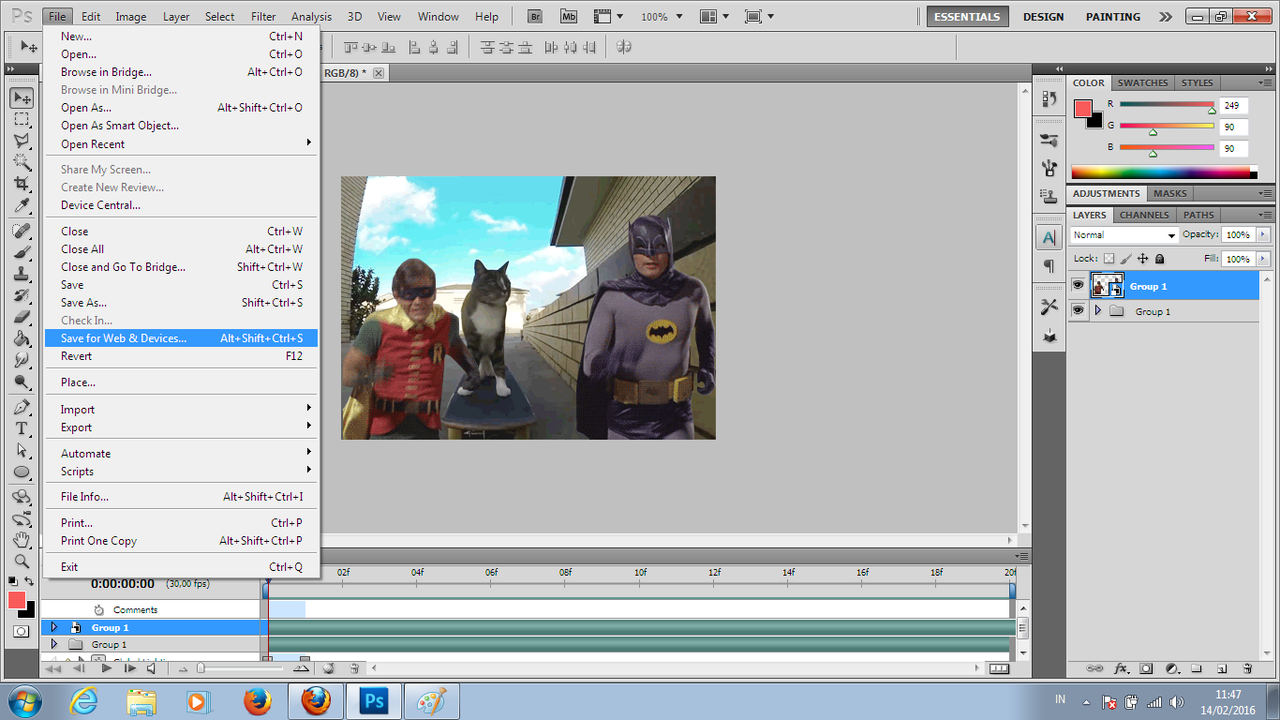Toggle lock position icon
Screen dimensions: 1280x720
(1142, 258)
